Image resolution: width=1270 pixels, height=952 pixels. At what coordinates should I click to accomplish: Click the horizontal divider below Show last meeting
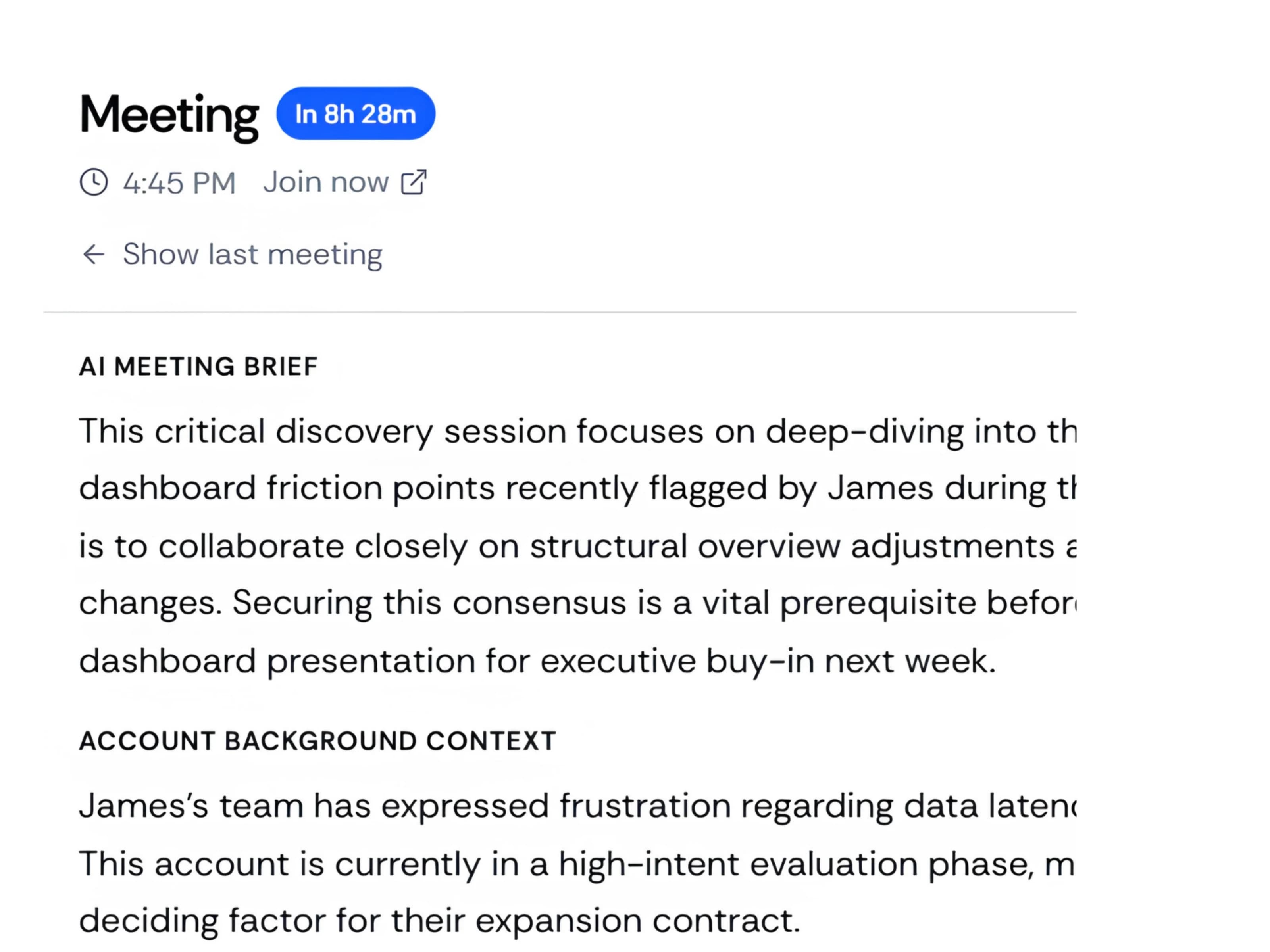(560, 312)
